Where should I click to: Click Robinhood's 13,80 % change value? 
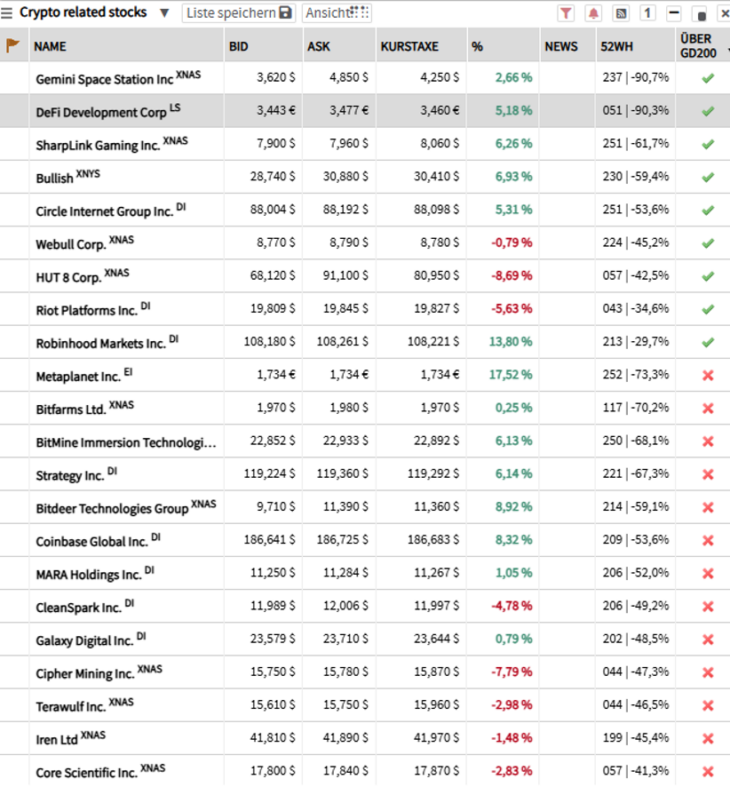(x=511, y=342)
